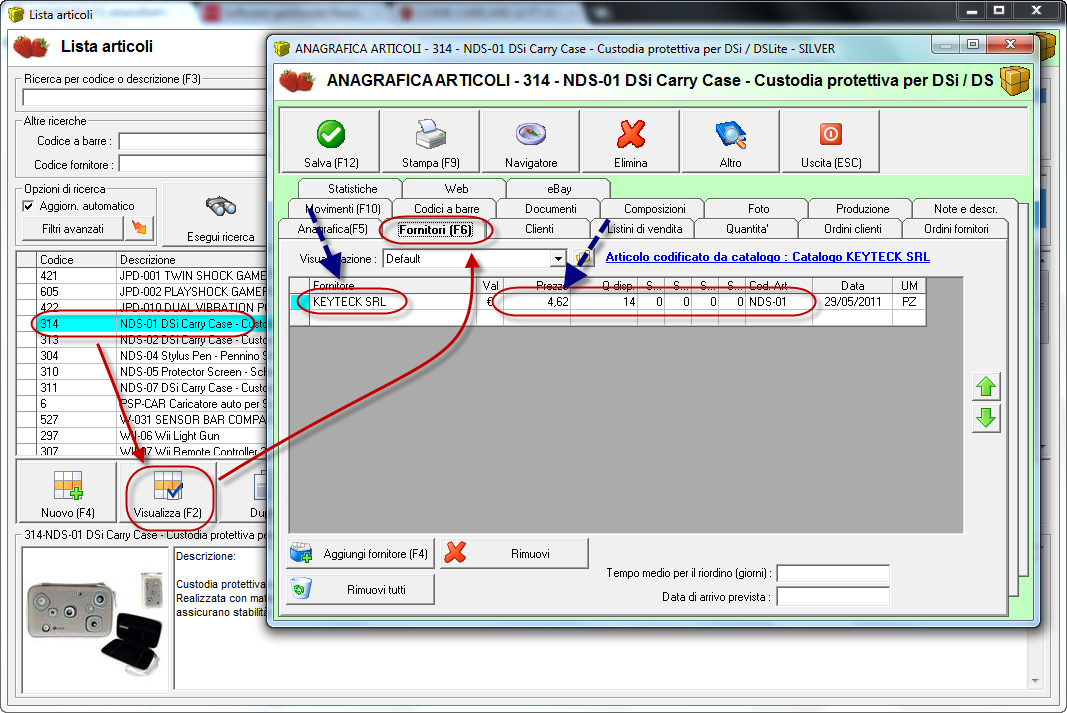Switch to the eBay tab

[559, 188]
